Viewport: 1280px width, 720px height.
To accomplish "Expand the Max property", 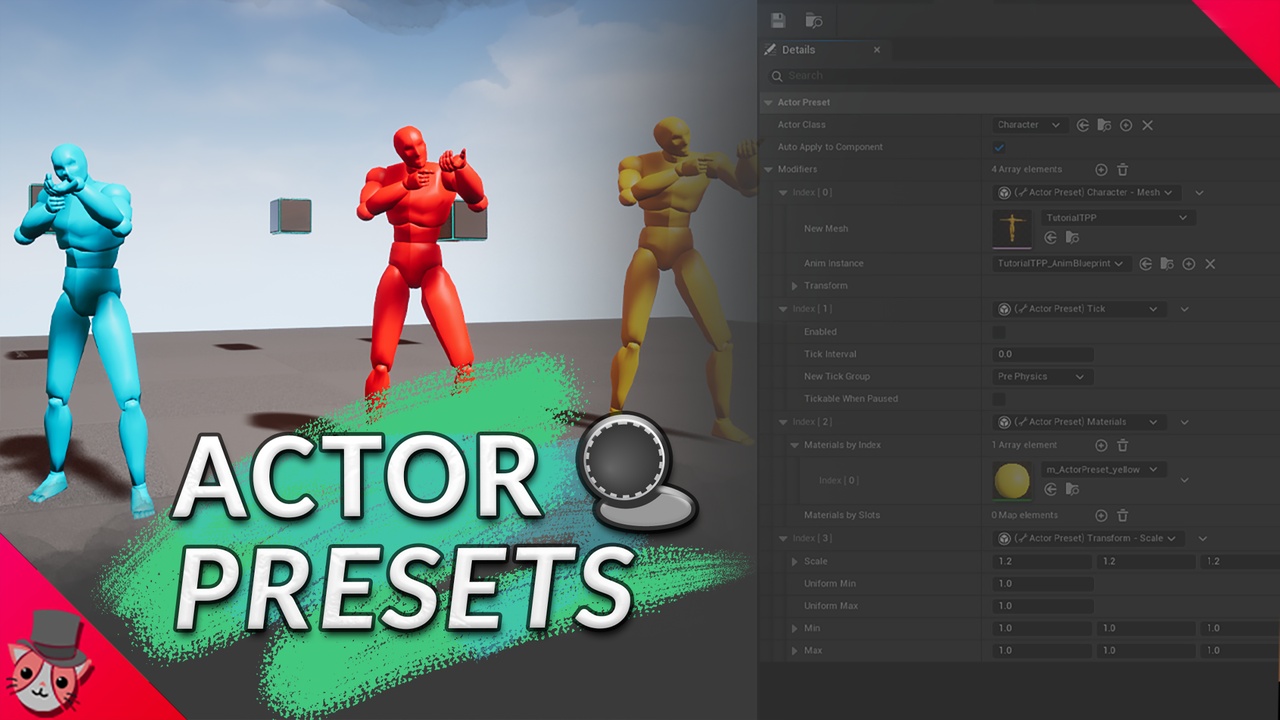I will (795, 651).
